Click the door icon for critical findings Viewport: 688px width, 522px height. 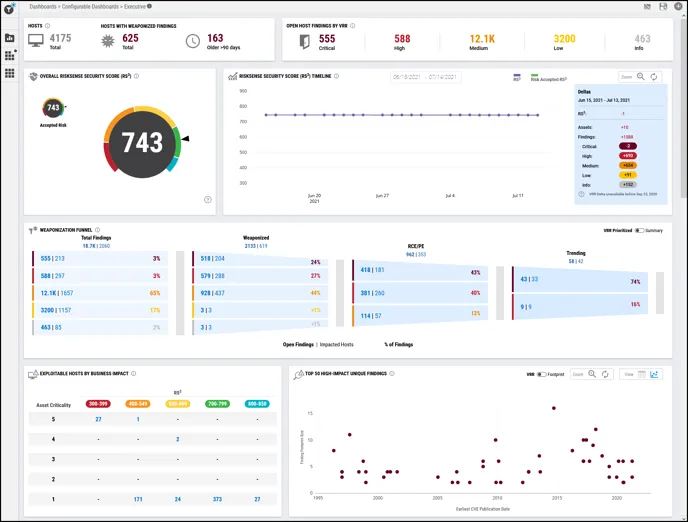click(304, 42)
